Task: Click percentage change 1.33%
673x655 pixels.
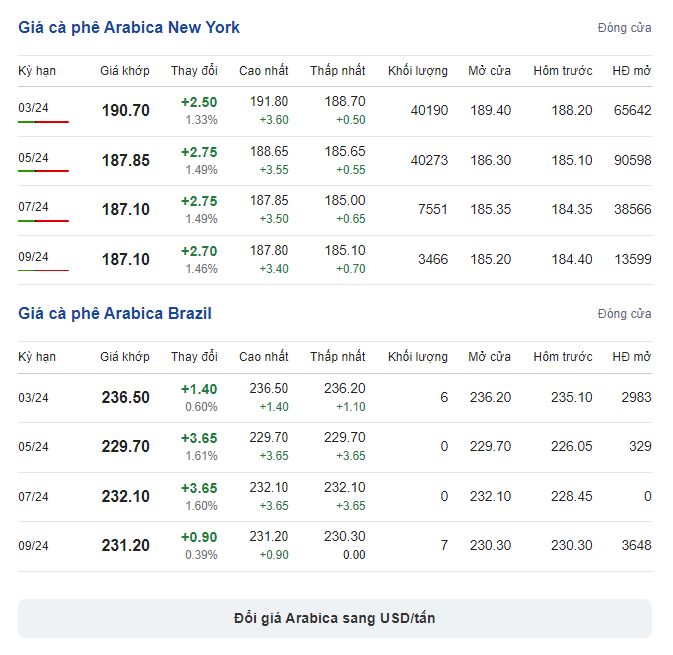Action: click(201, 120)
